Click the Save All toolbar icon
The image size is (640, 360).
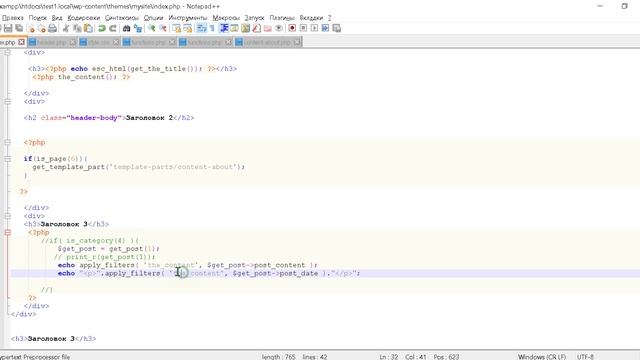tap(19, 28)
